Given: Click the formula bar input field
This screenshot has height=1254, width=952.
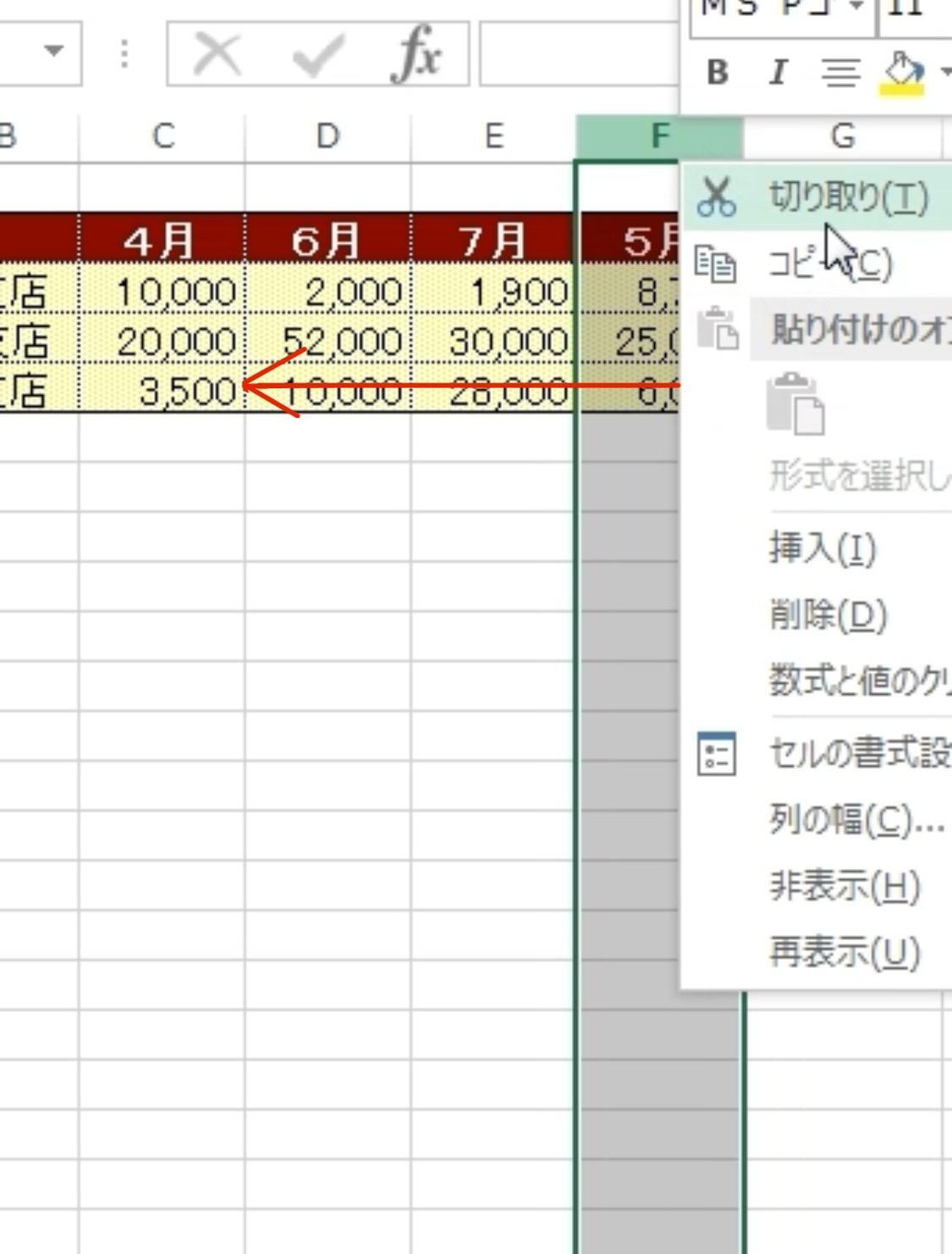Looking at the screenshot, I should click(580, 55).
